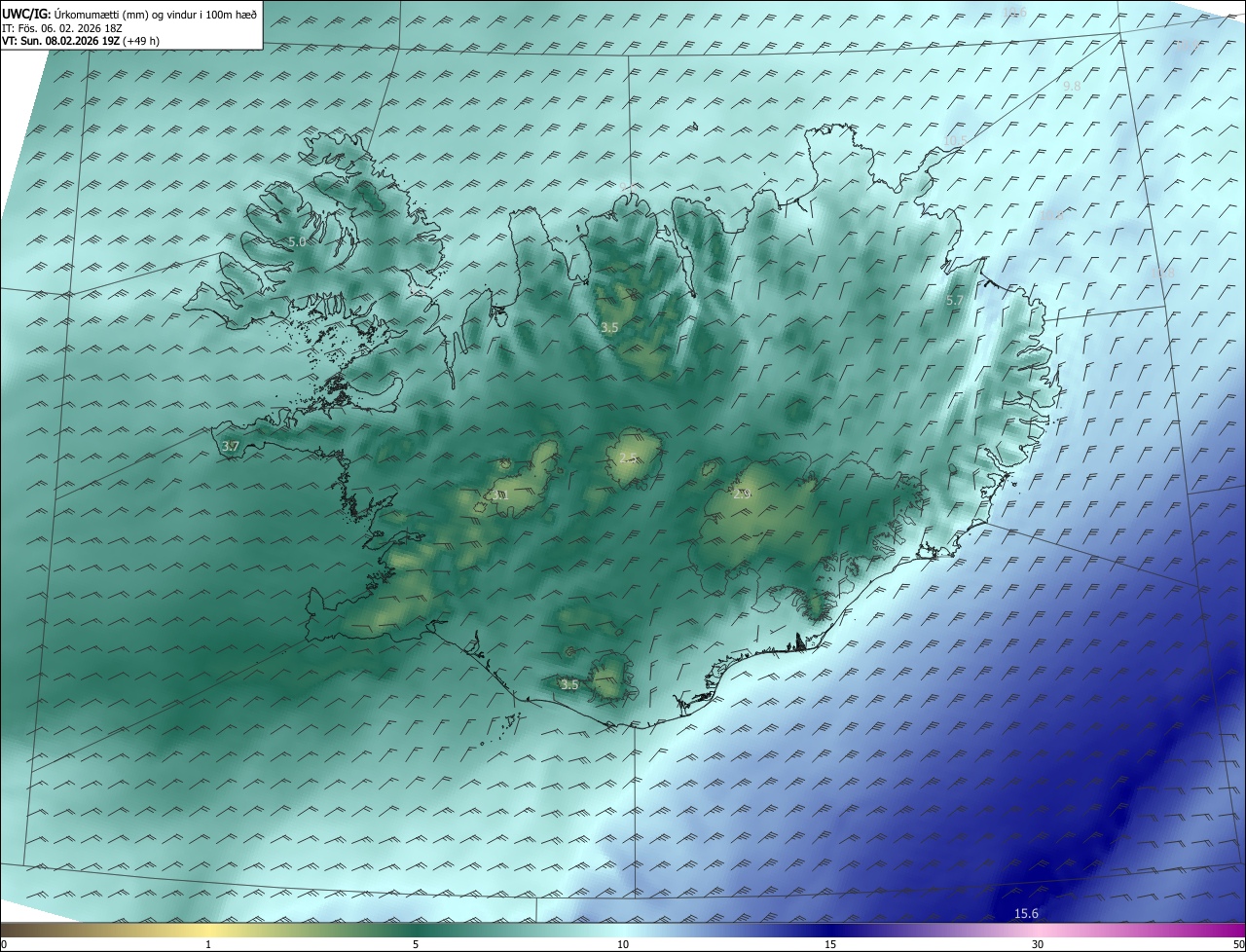Viewport: 1246px width, 952px height.
Task: Click the title "Úrkomumætti (mm) og vindur í 100m hæð"
Action: [155, 14]
